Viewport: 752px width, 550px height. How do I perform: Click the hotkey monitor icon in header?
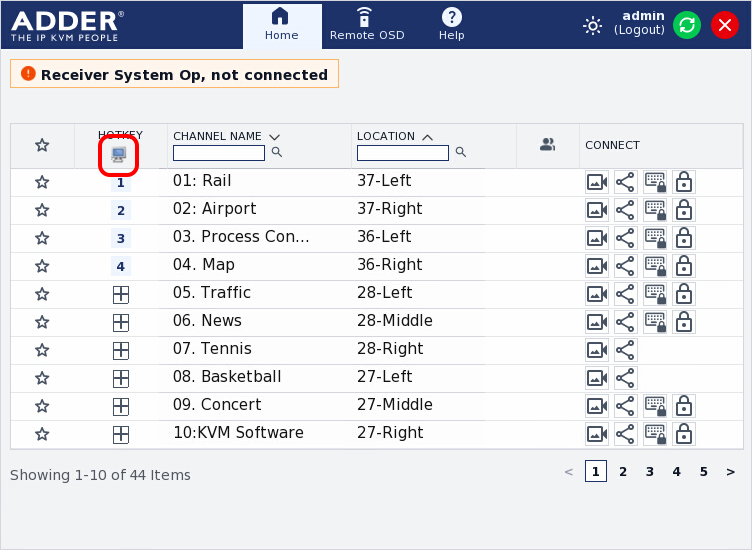coord(118,155)
